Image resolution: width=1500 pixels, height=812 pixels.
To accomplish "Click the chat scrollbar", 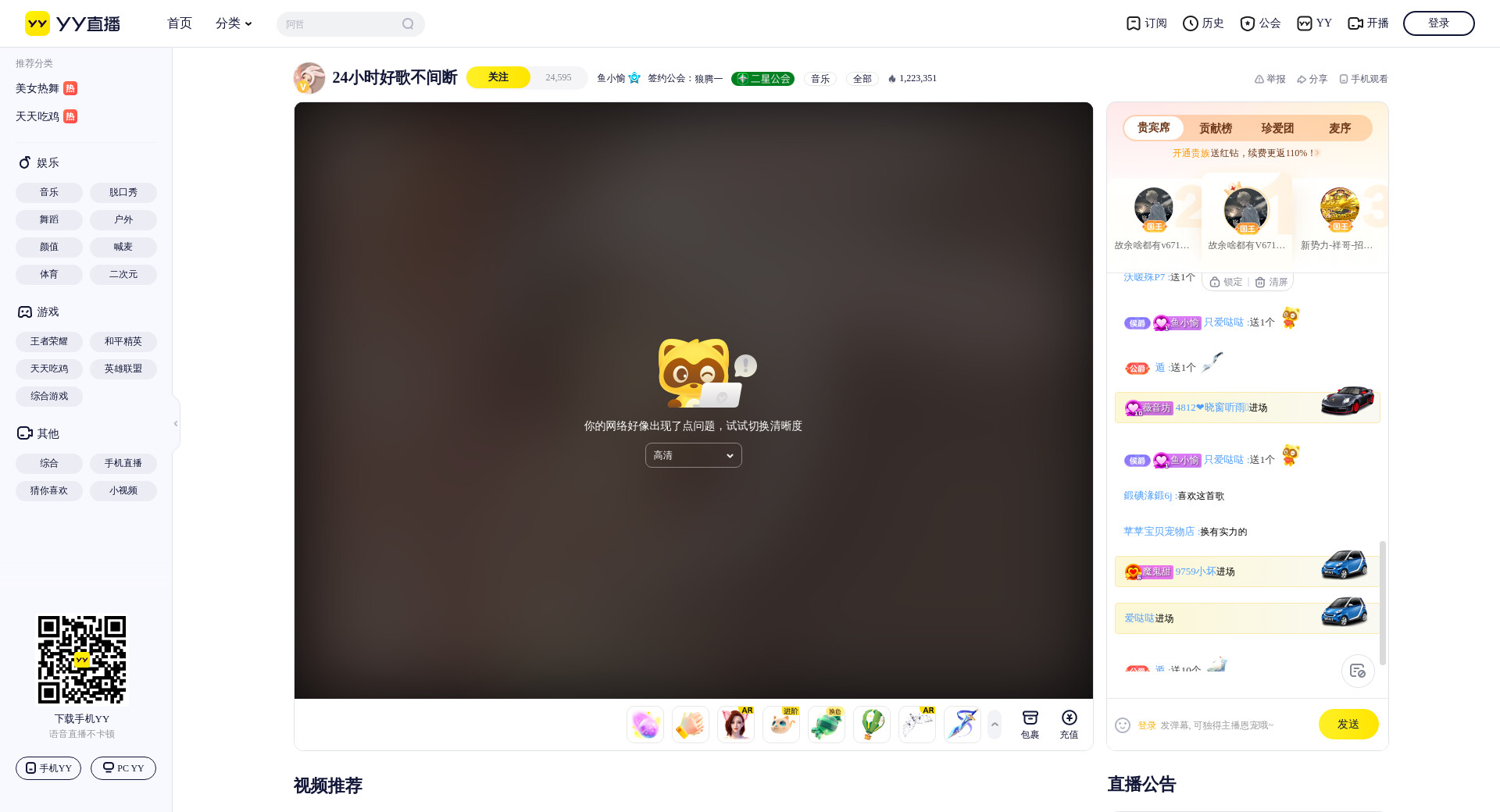I will click(x=1383, y=603).
